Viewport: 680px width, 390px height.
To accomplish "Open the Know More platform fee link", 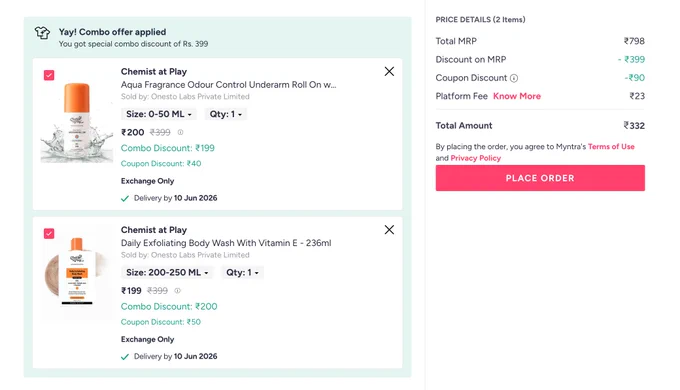I will coord(517,96).
